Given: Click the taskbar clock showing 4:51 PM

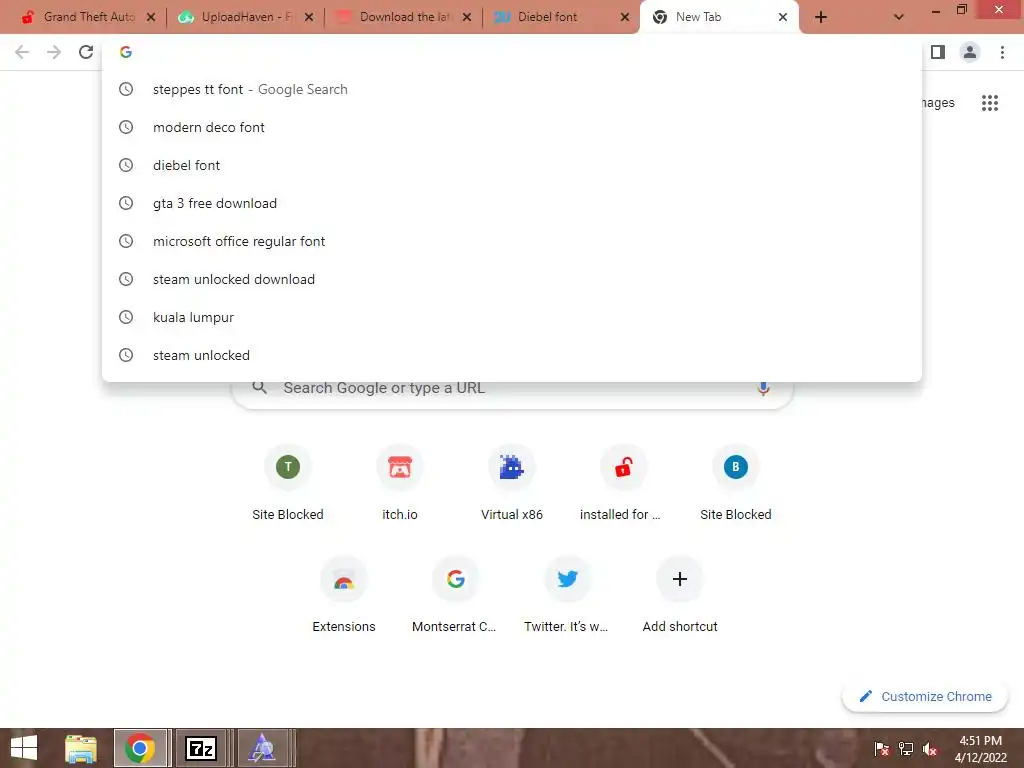Looking at the screenshot, I should tap(980, 749).
